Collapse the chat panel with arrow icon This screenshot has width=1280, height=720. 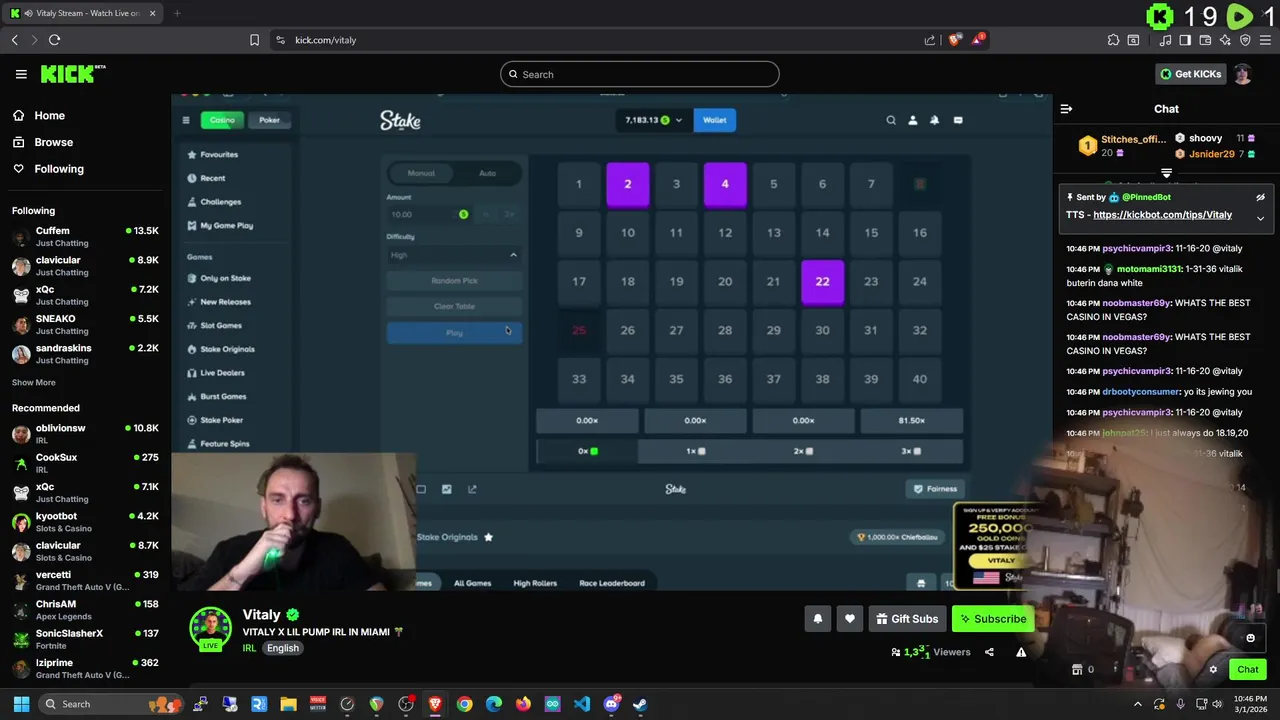[x=1066, y=109]
